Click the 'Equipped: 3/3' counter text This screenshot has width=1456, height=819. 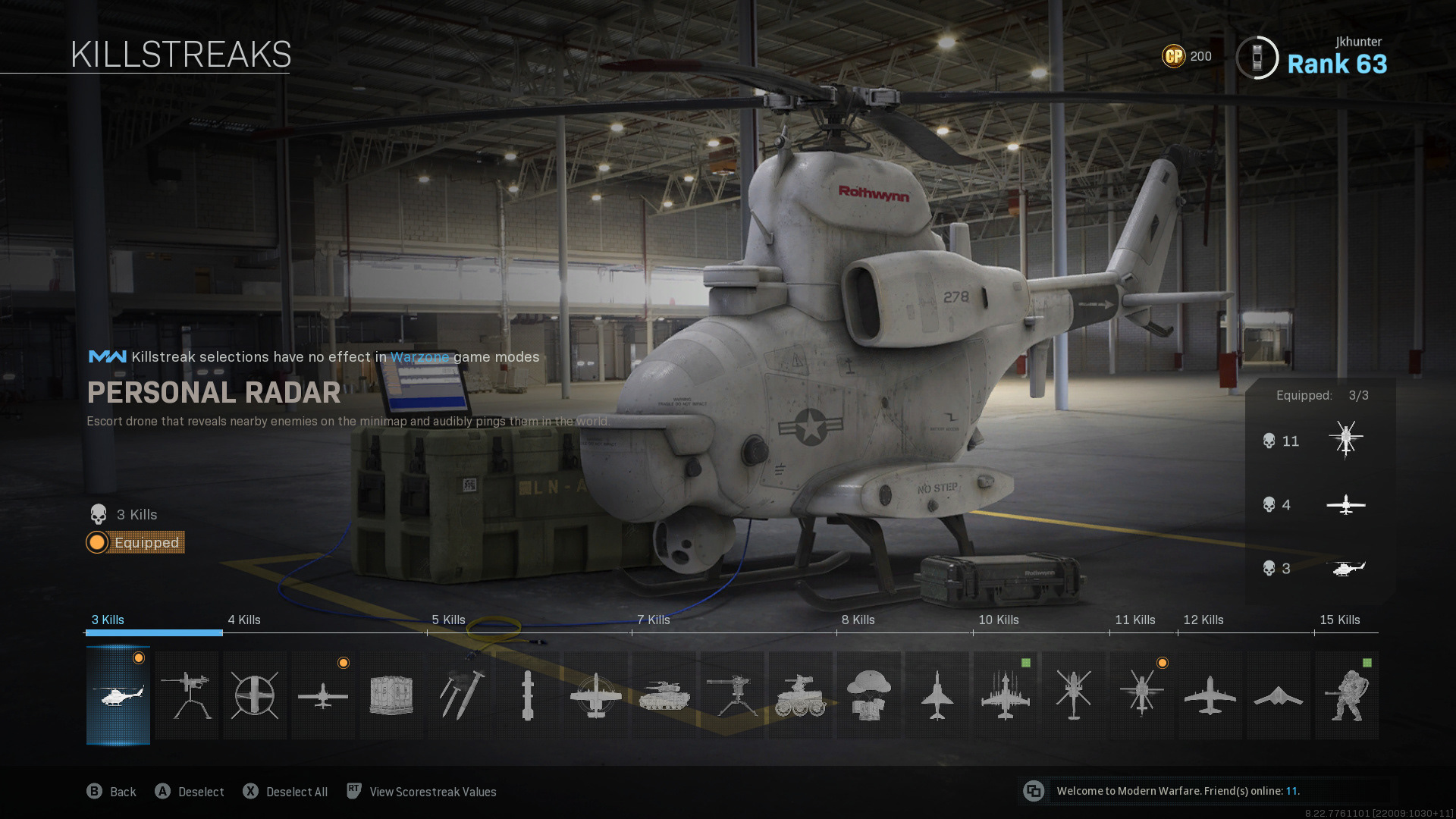tap(1323, 395)
